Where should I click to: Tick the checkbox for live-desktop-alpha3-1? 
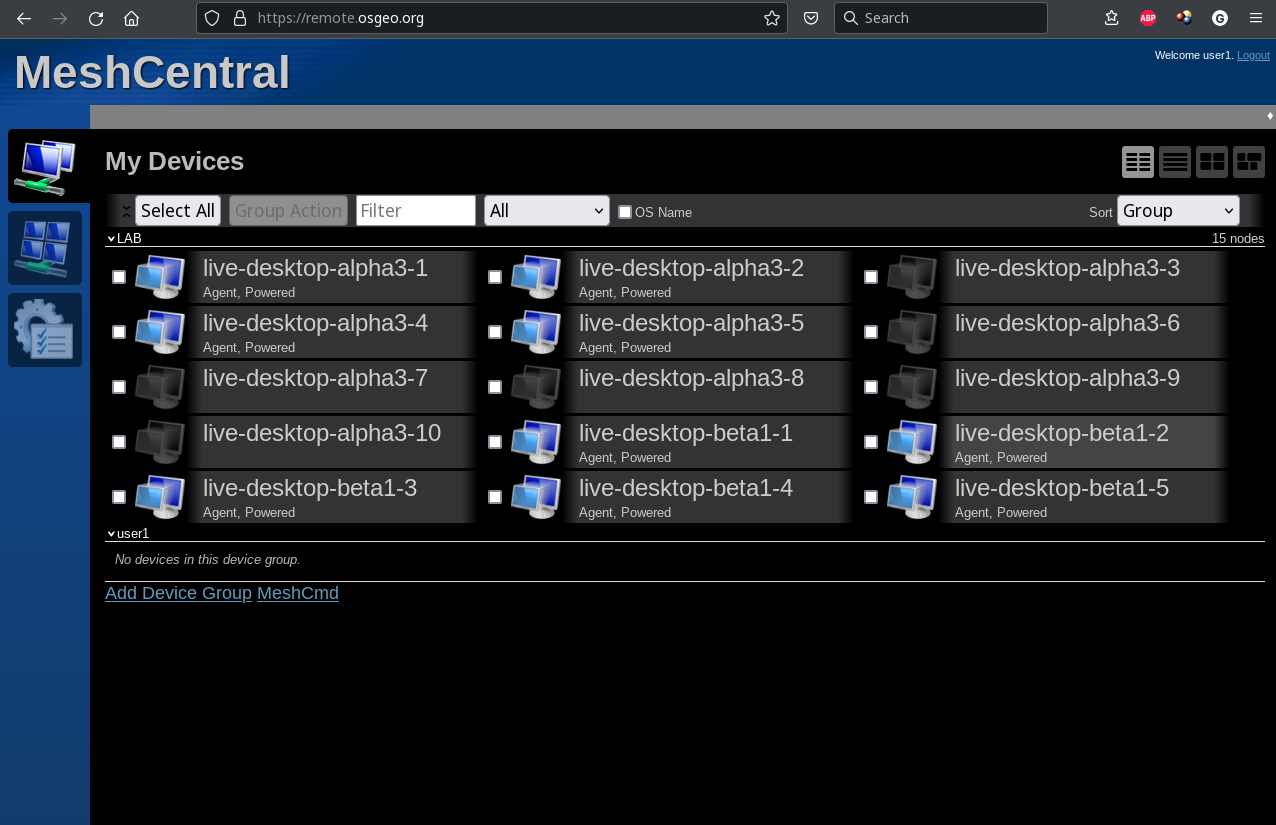coord(119,277)
